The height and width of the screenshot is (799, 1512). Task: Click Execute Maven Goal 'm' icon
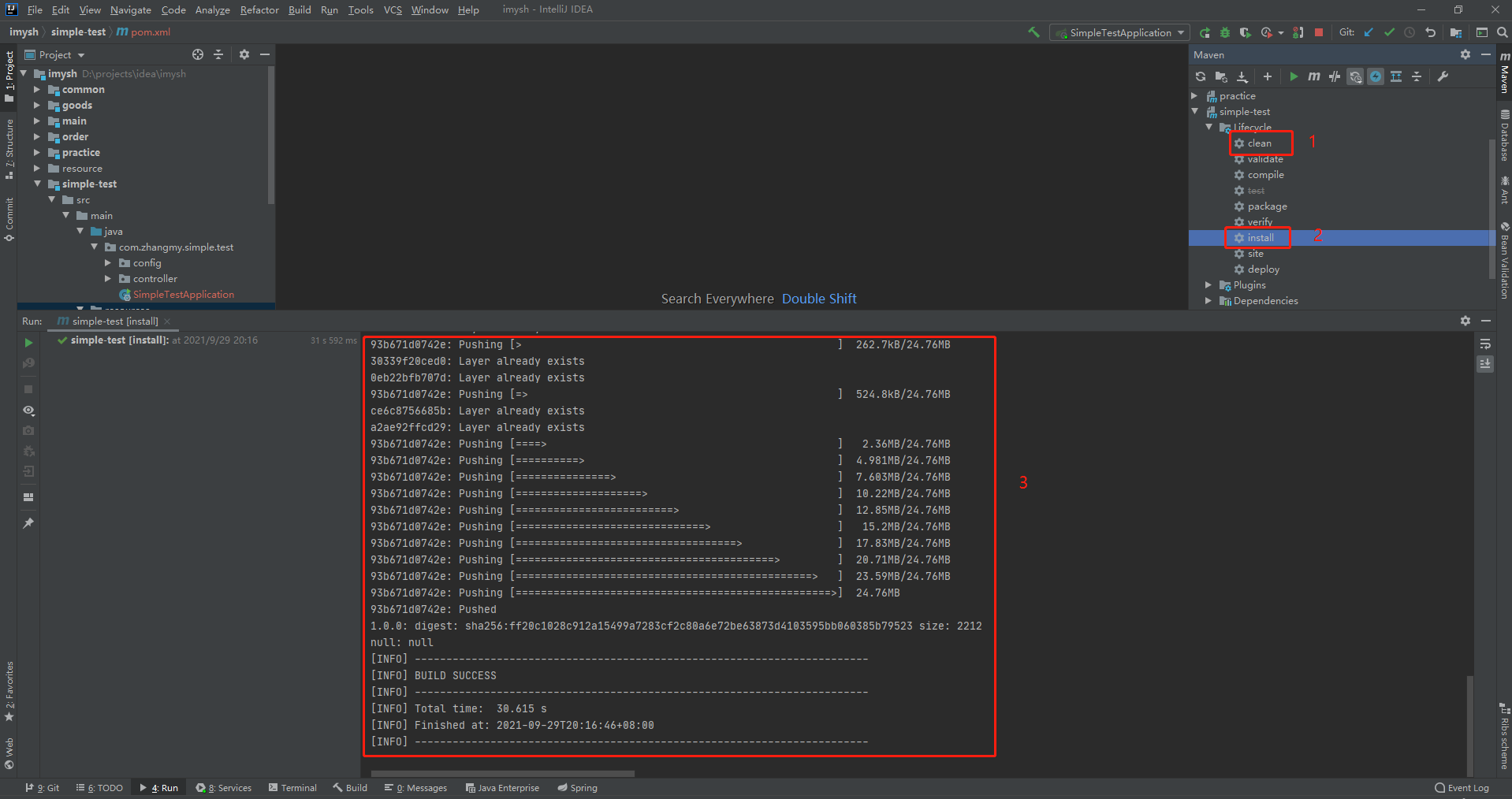[1314, 76]
